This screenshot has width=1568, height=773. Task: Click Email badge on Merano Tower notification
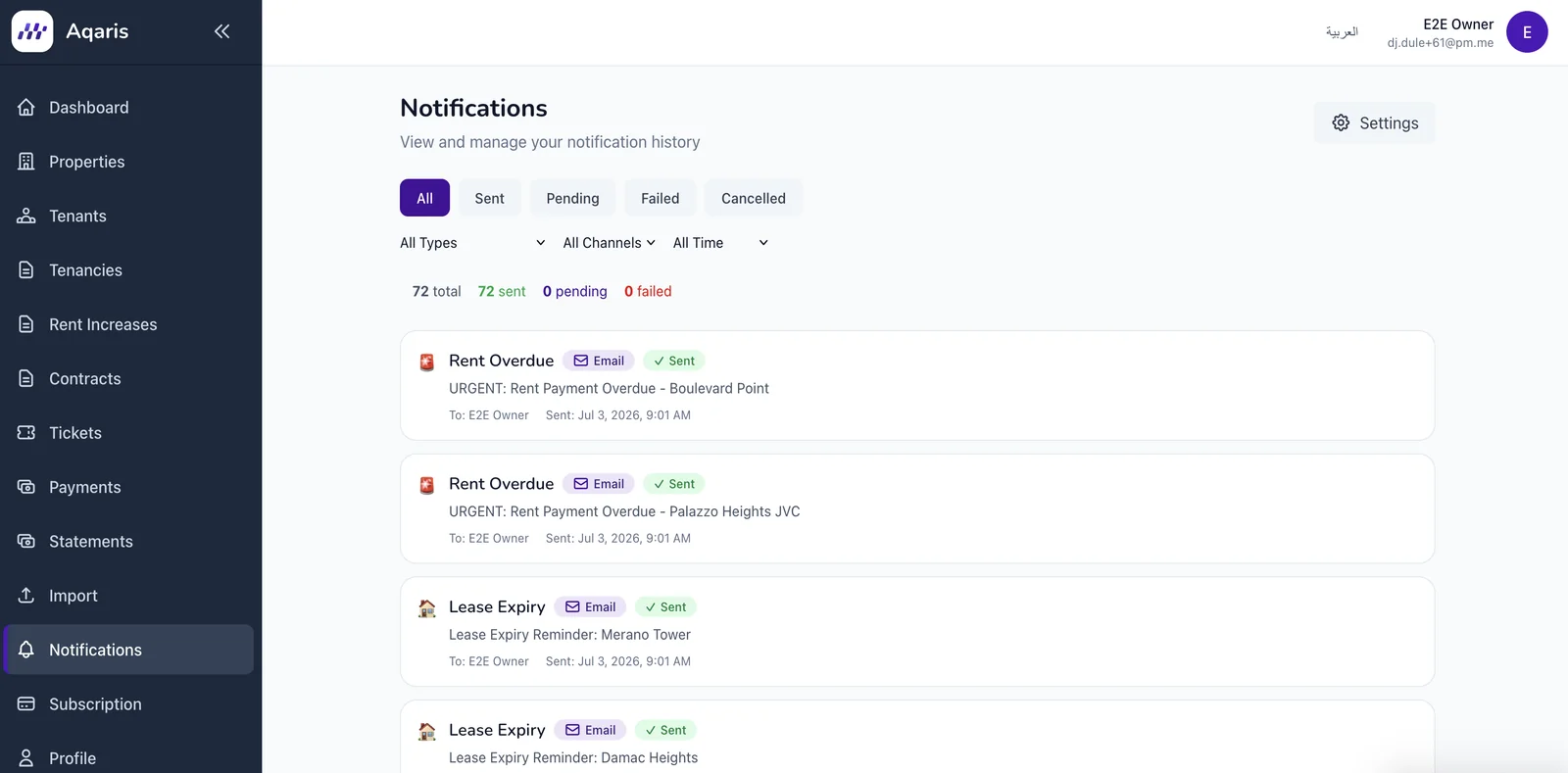590,607
